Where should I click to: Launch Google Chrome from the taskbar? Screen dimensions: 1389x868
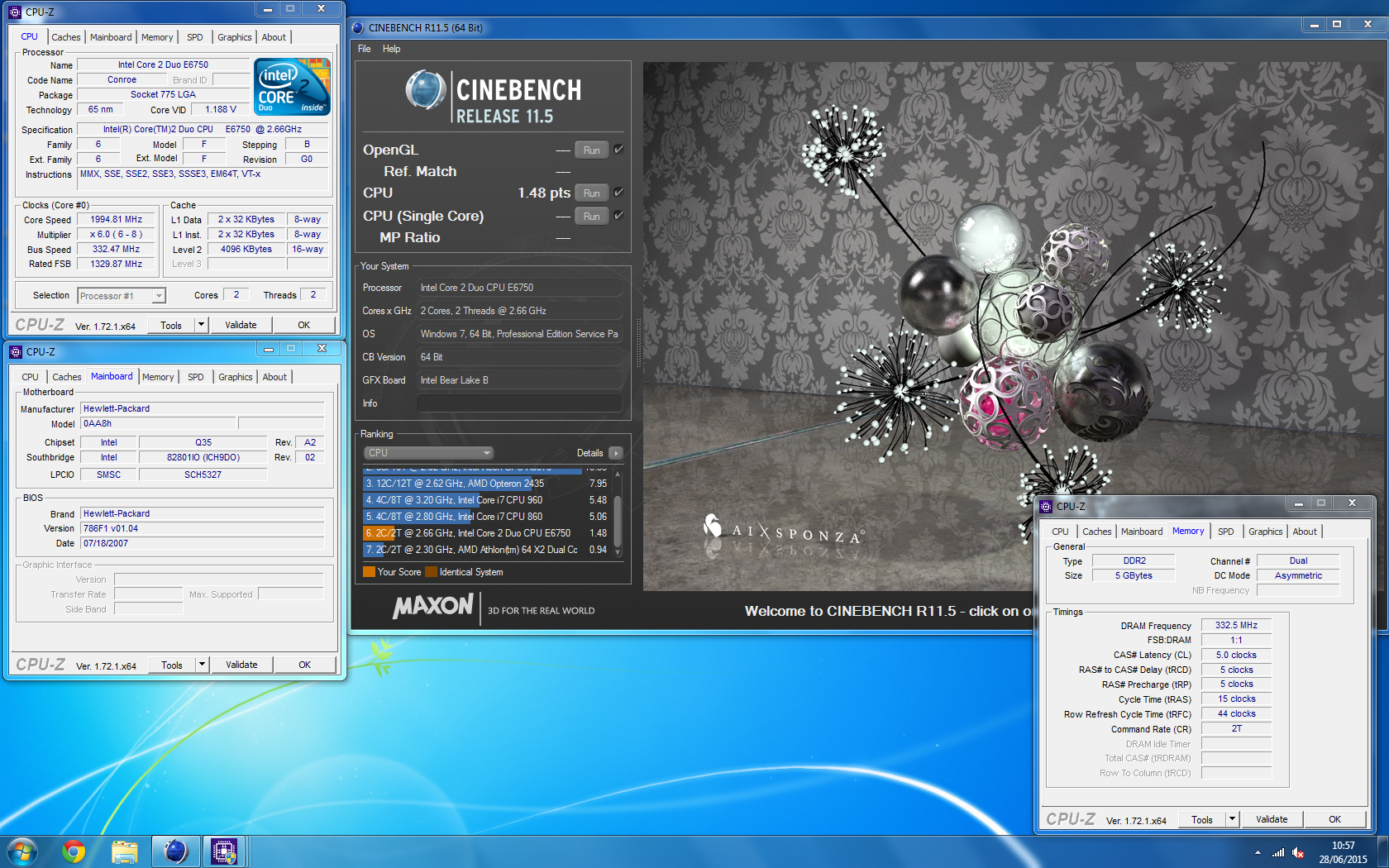pyautogui.click(x=74, y=851)
